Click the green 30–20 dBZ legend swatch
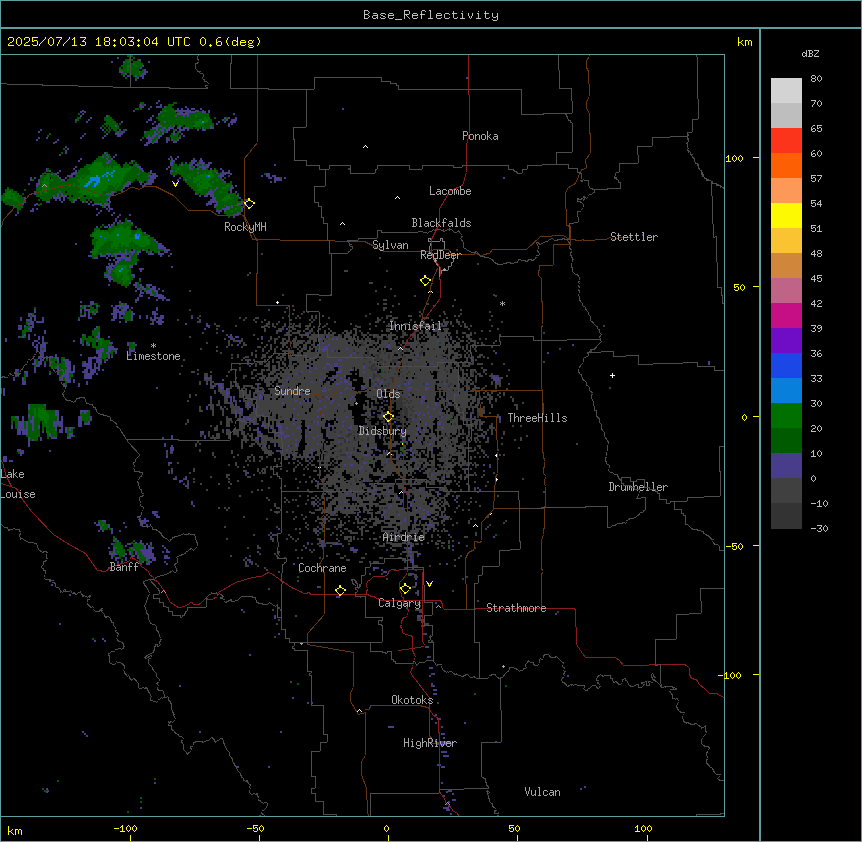This screenshot has width=862, height=842. [786, 416]
